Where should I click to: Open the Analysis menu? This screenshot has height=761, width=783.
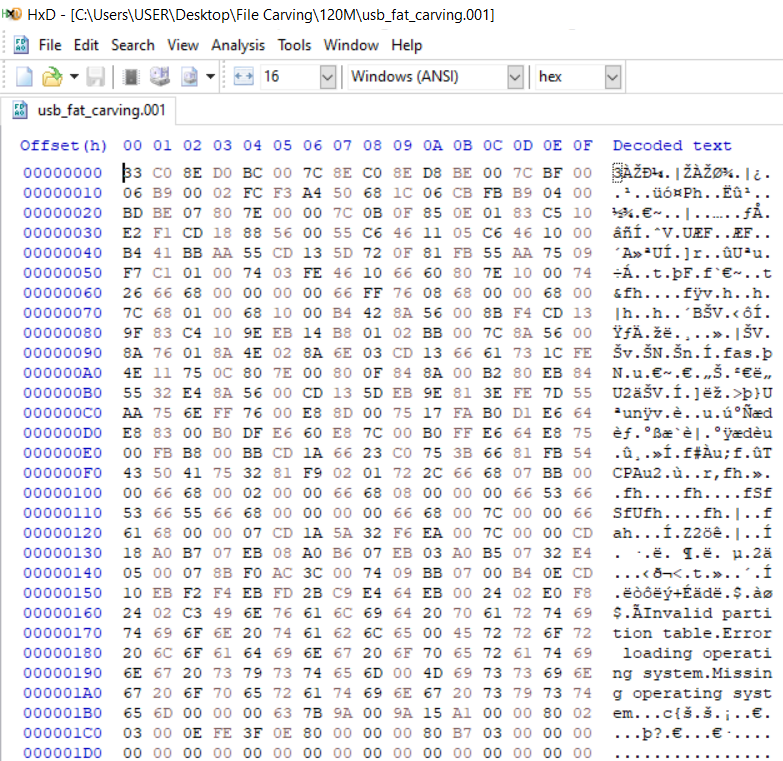point(238,45)
